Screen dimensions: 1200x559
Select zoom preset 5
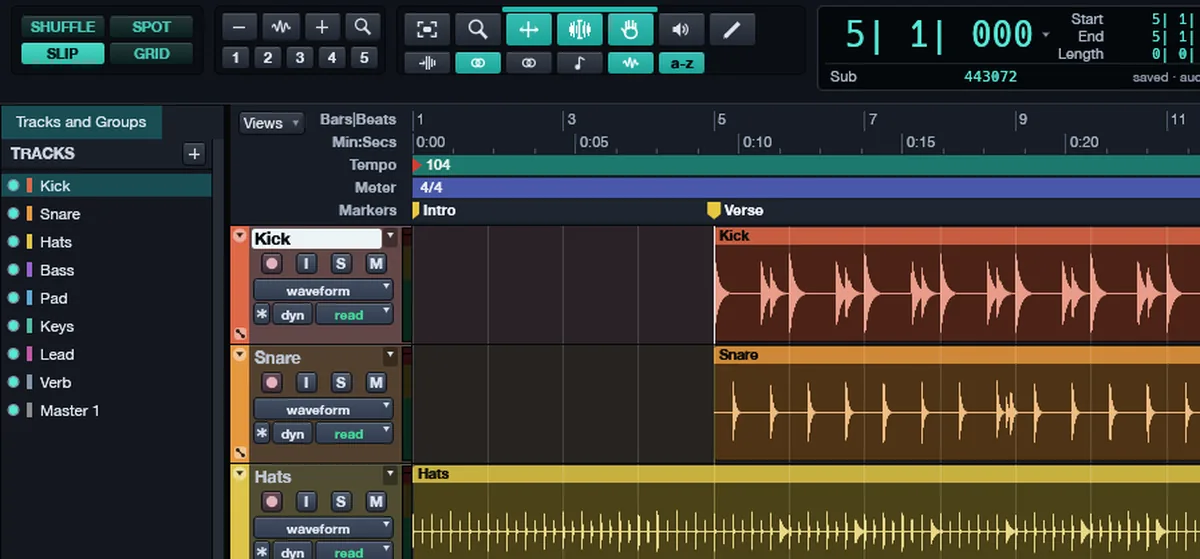(x=364, y=58)
